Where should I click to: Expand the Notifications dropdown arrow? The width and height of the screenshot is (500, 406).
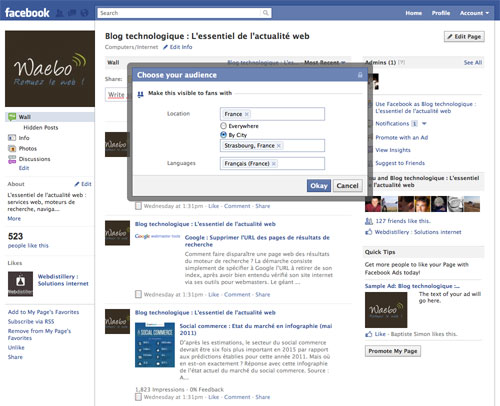424,124
